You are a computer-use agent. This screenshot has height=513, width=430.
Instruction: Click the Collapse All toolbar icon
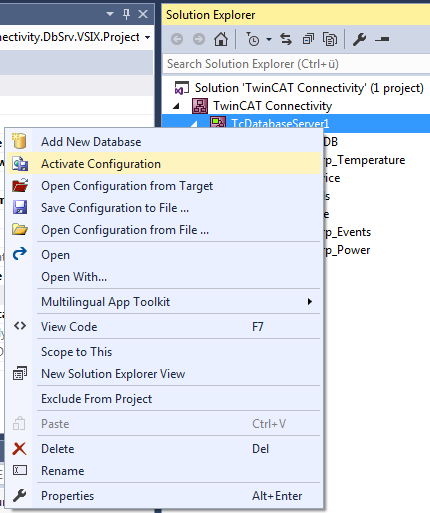tap(308, 39)
